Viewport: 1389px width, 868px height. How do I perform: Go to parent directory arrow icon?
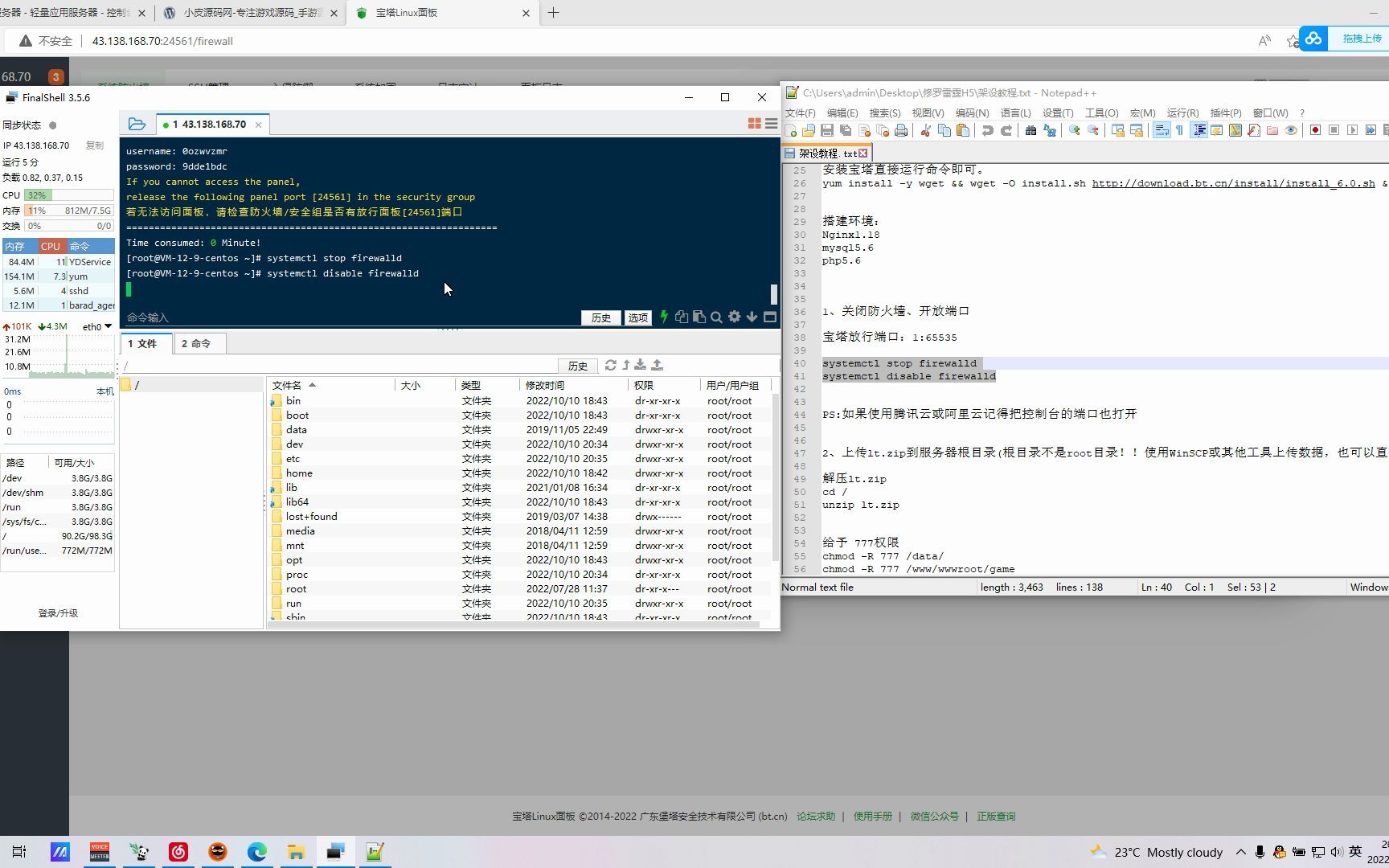point(626,365)
